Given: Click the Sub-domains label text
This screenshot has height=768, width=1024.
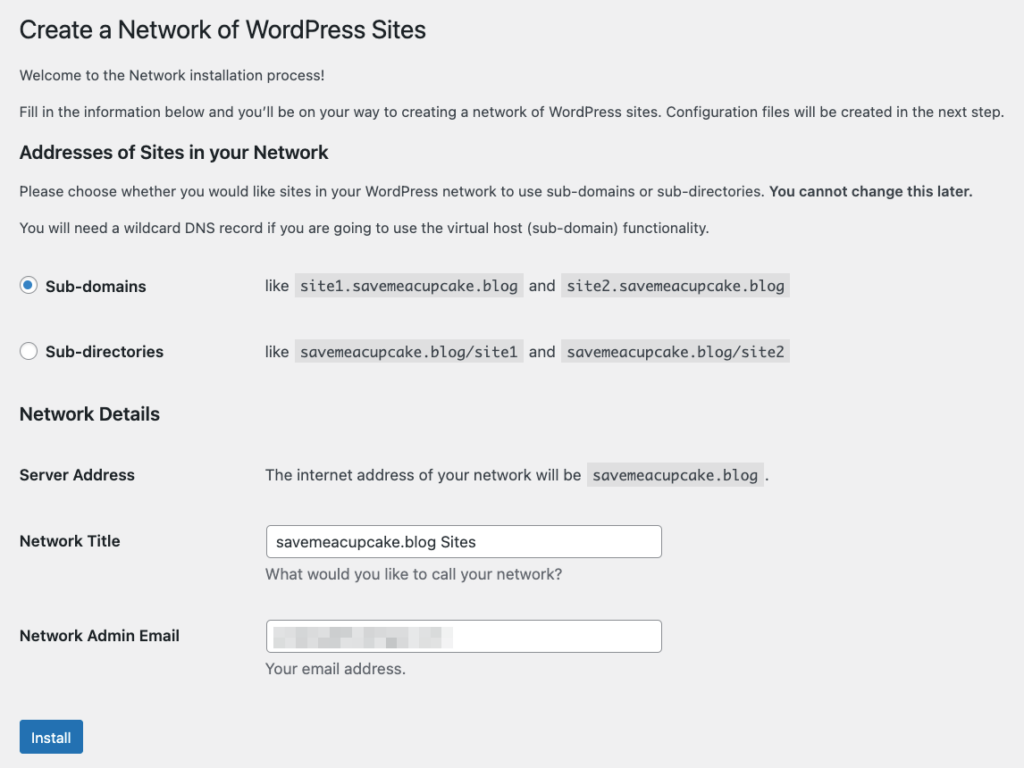Looking at the screenshot, I should [94, 286].
